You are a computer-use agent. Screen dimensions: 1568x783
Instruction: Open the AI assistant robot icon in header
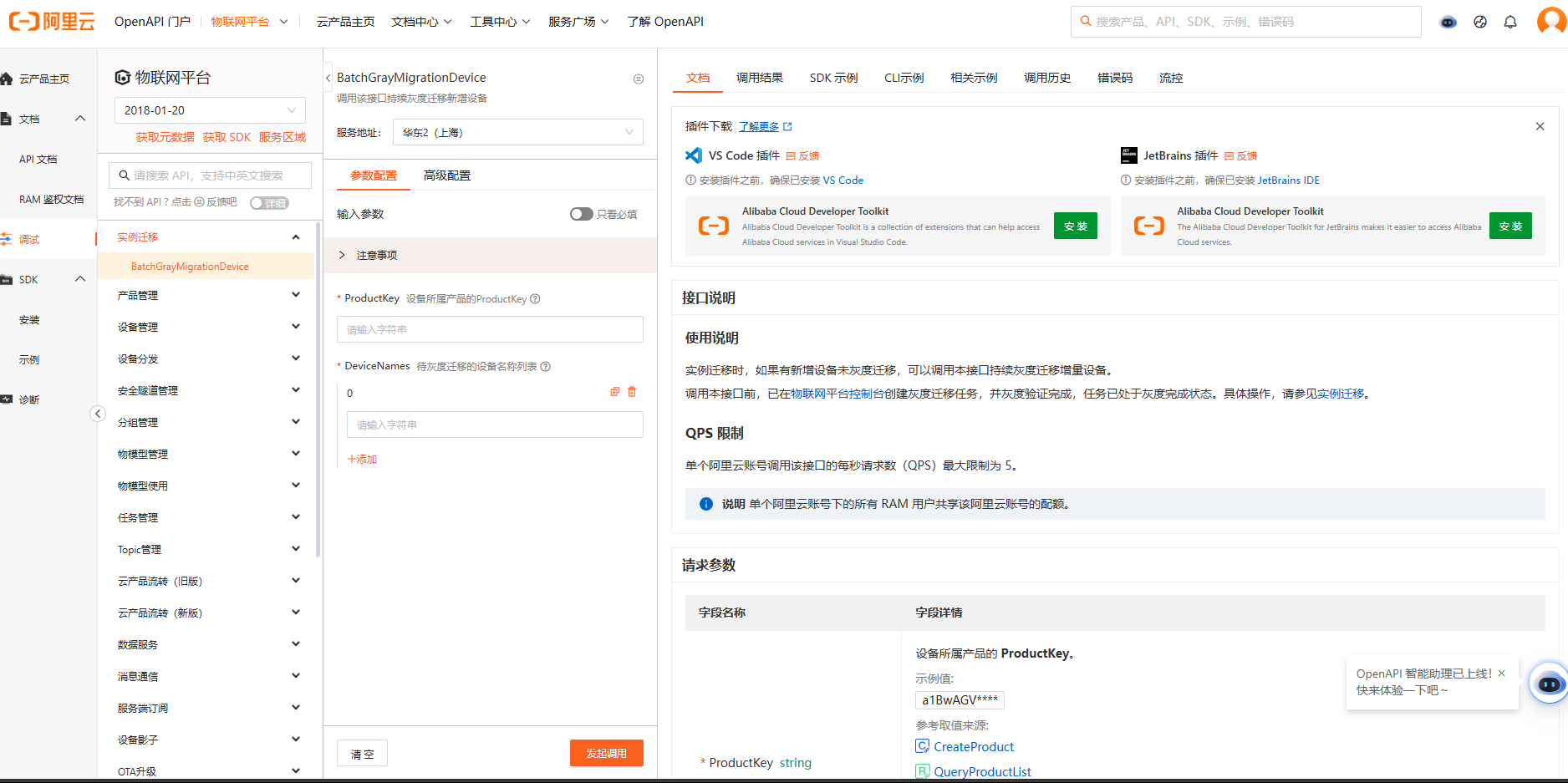(1448, 22)
